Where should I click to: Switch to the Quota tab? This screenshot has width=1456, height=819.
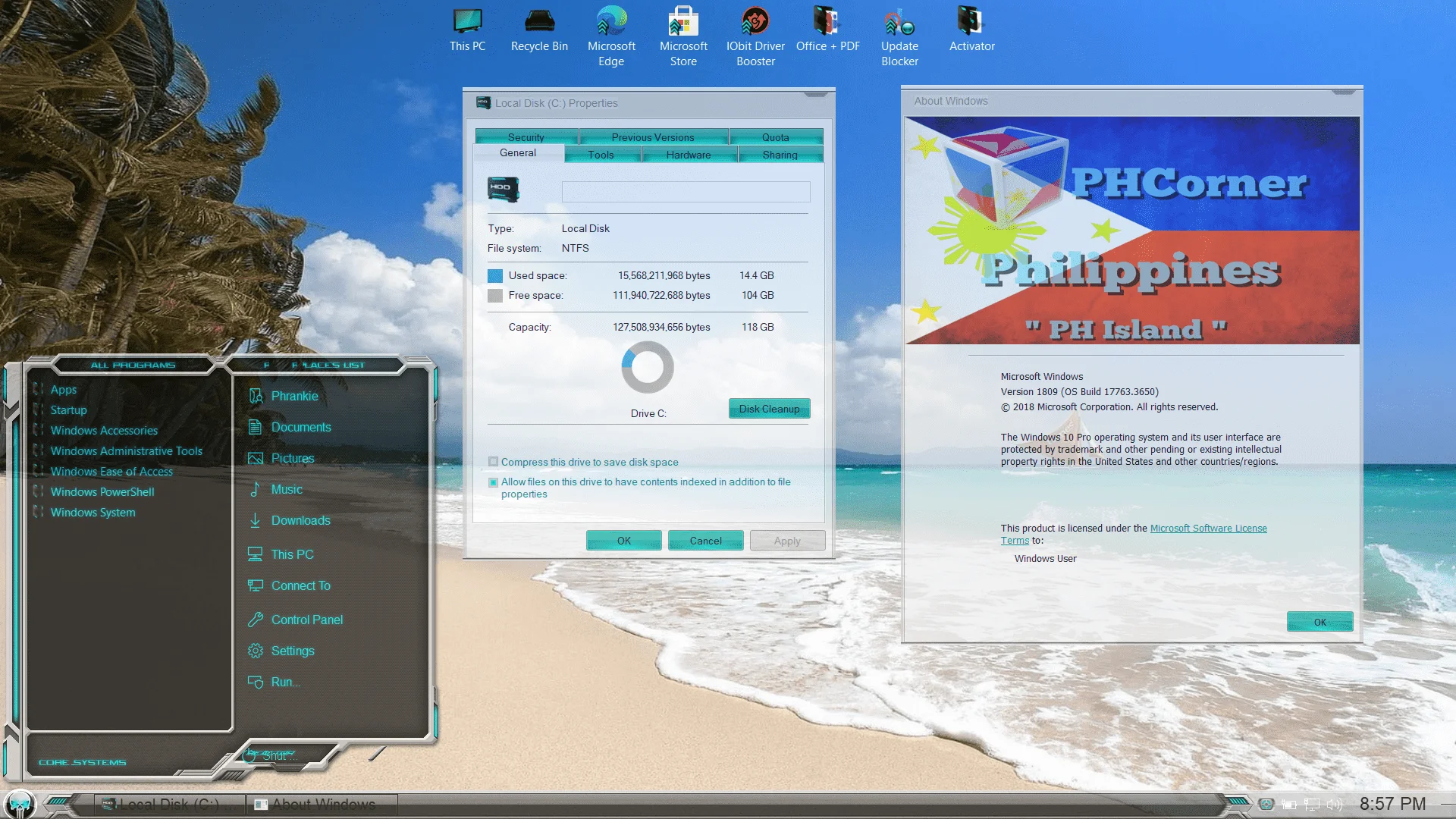tap(776, 137)
